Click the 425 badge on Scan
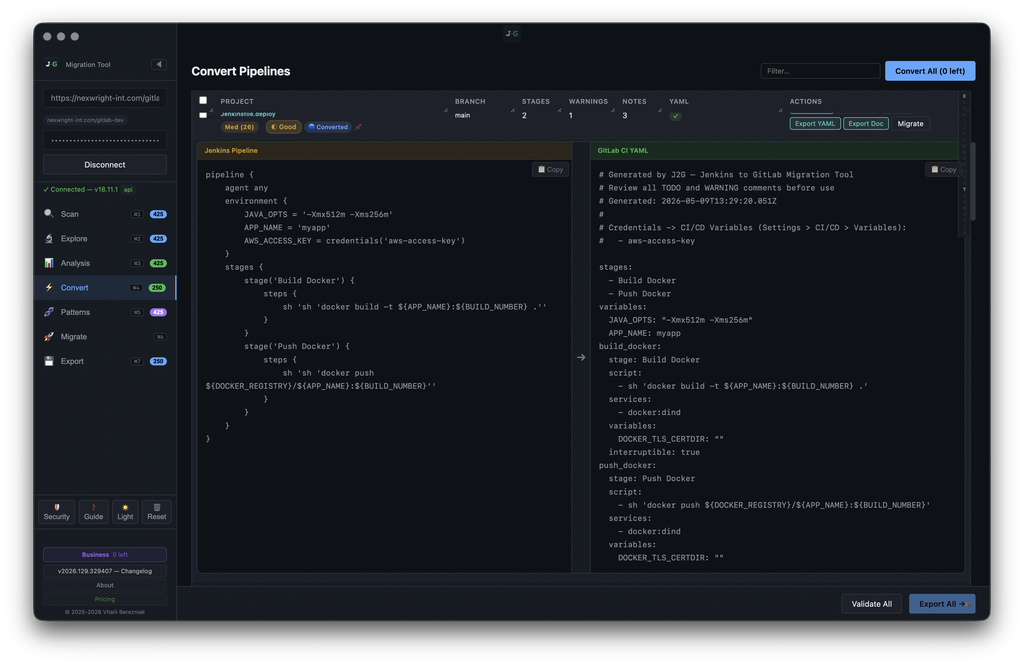The width and height of the screenshot is (1024, 665). (x=158, y=214)
